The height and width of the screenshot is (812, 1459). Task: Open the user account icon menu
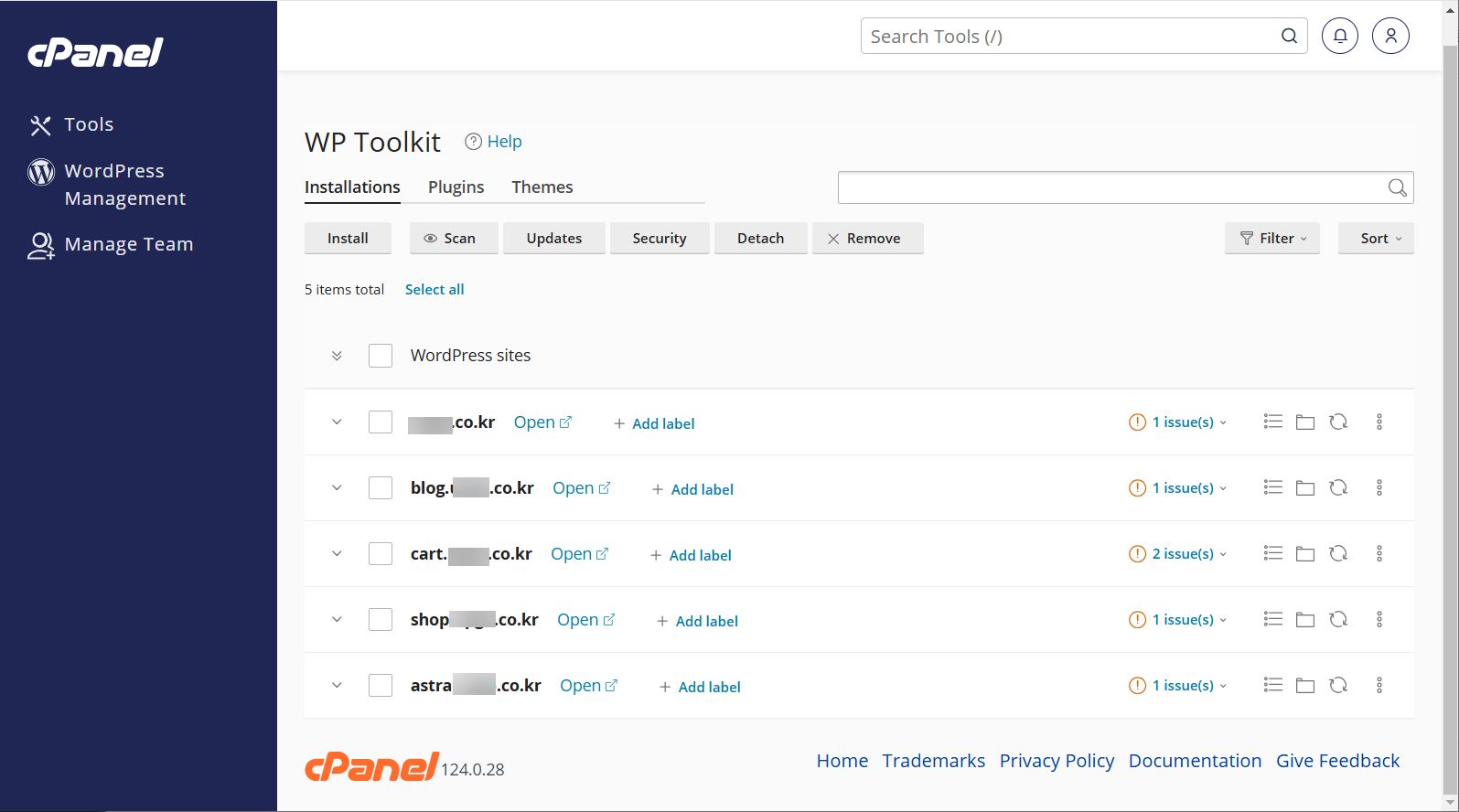pos(1390,36)
